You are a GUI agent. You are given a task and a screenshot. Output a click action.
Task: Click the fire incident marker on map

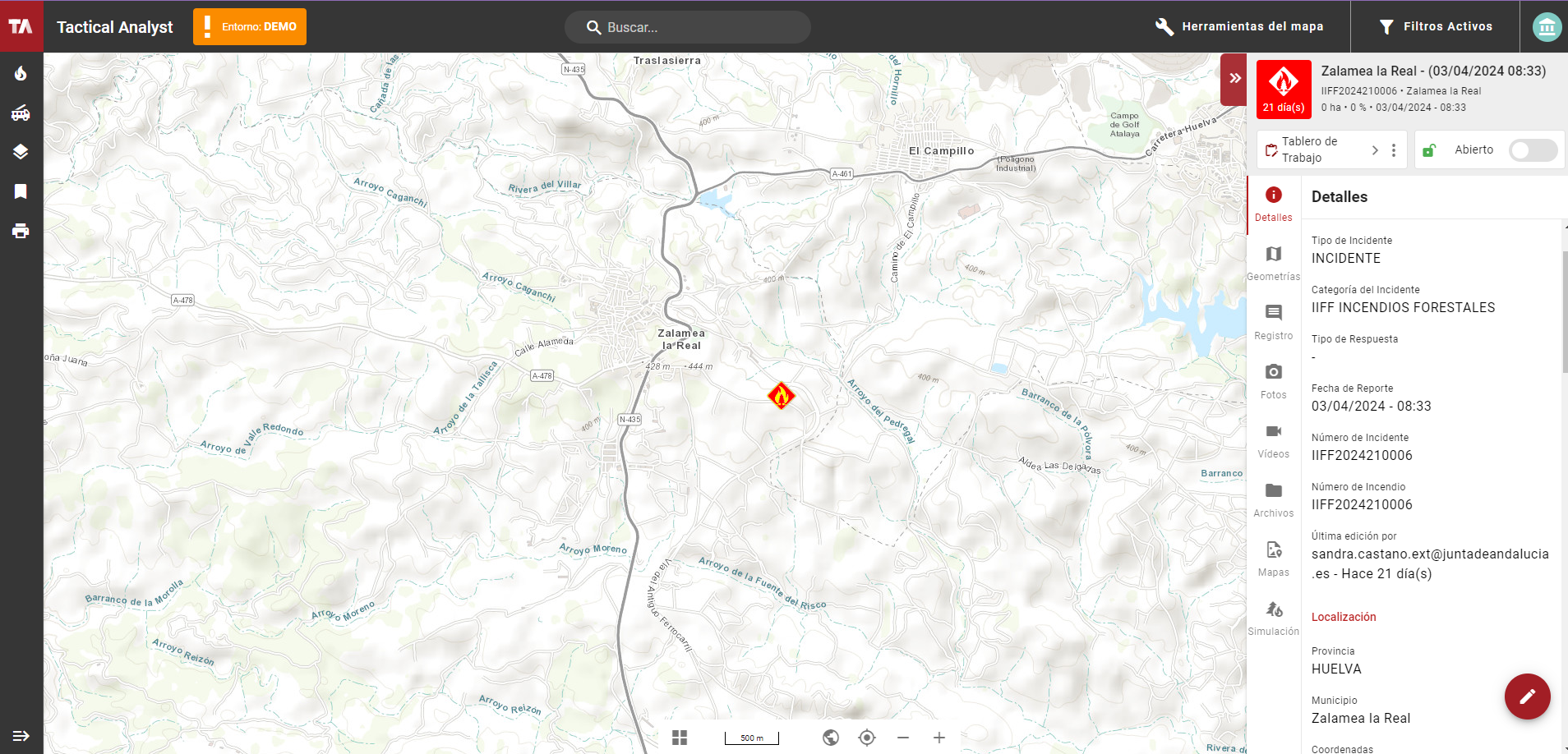(x=781, y=396)
